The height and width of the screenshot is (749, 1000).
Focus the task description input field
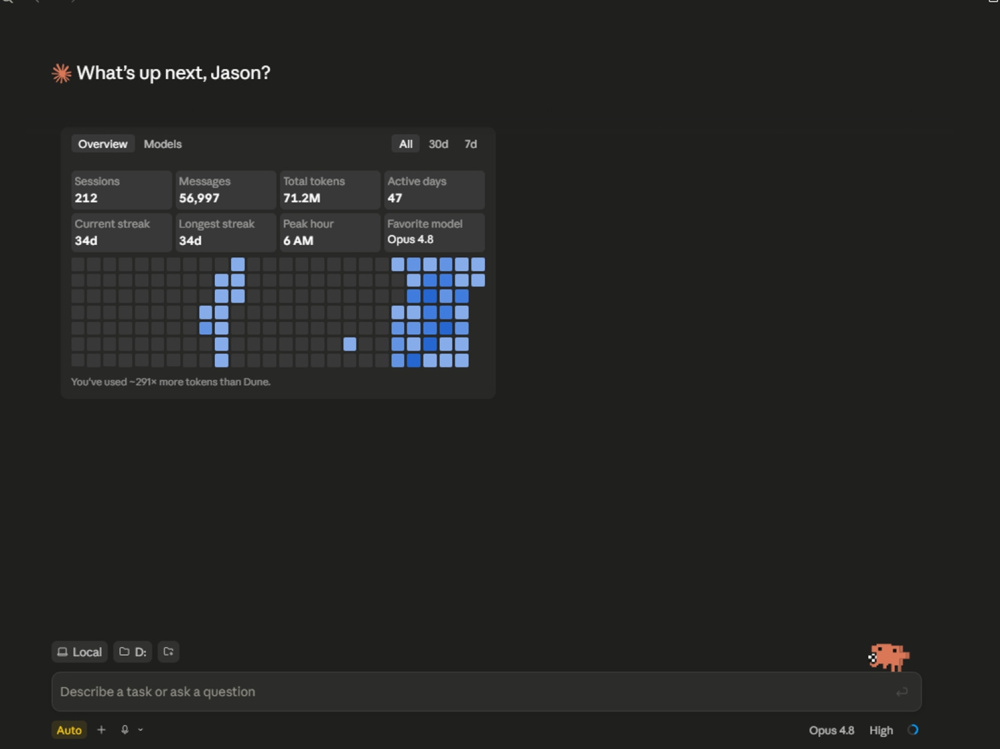(486, 692)
